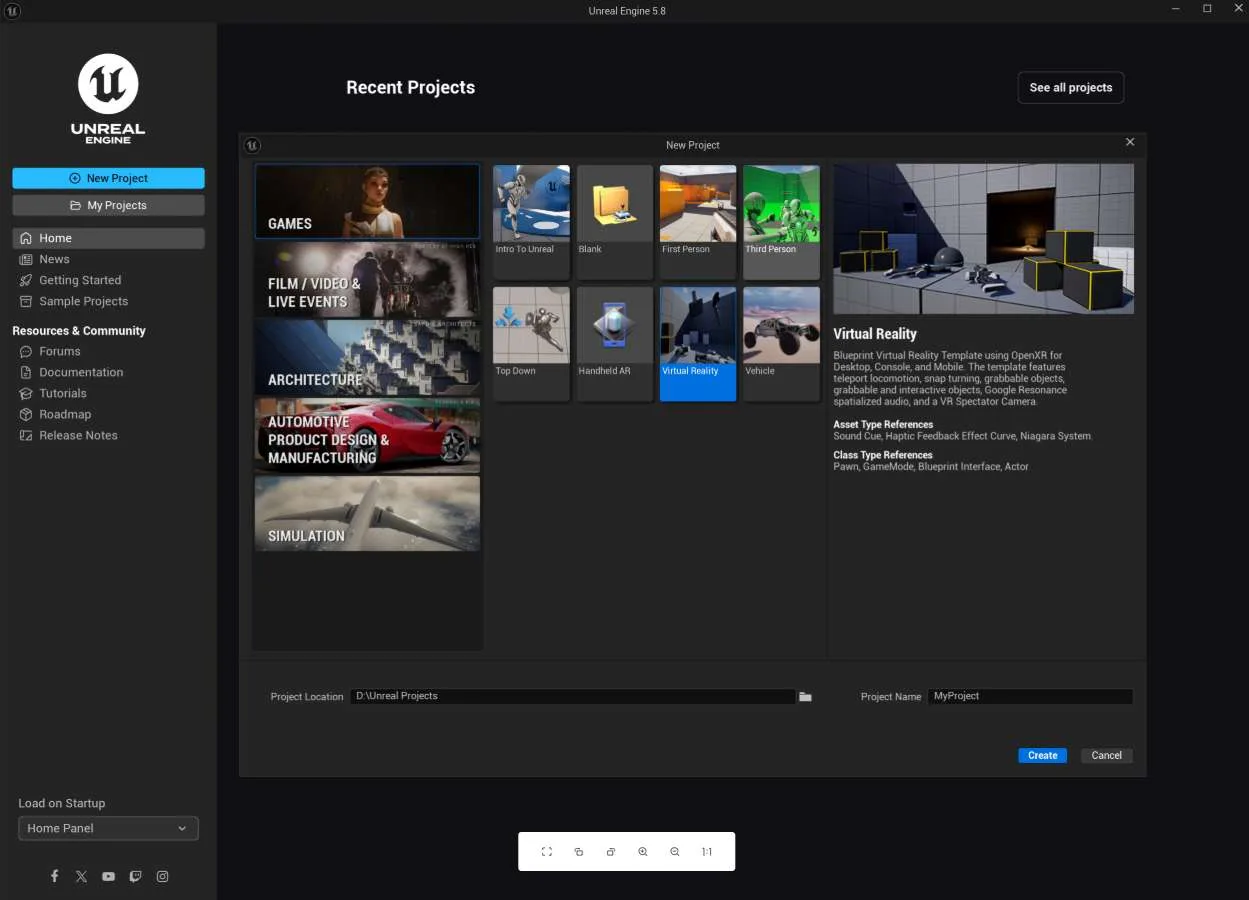Click the 1:1 actual size icon
This screenshot has width=1249, height=900.
pyautogui.click(x=707, y=852)
